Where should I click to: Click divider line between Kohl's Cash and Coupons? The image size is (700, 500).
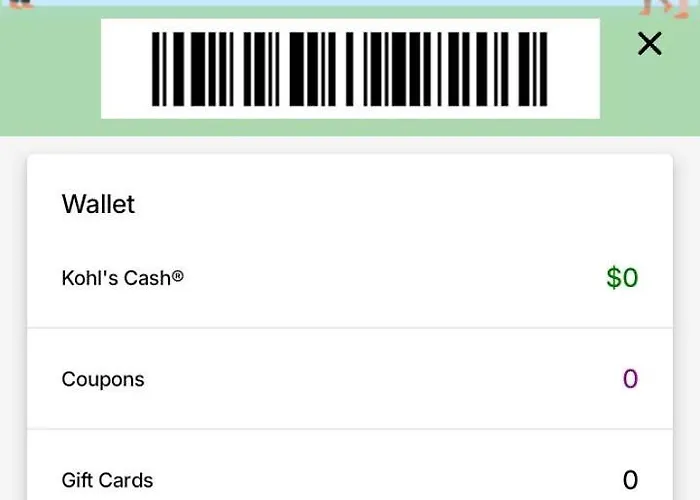tap(350, 328)
